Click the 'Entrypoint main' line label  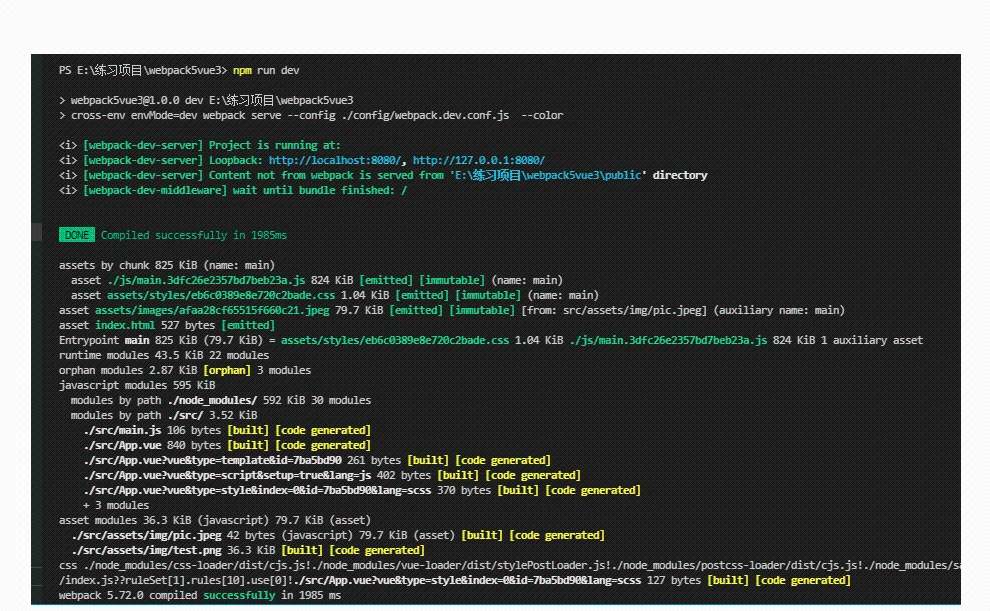104,340
